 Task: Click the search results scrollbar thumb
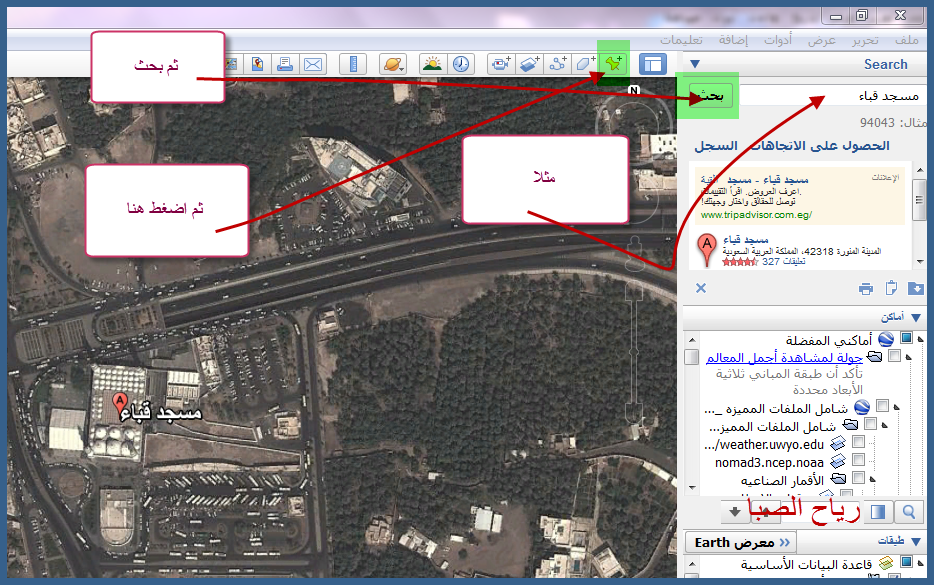920,200
